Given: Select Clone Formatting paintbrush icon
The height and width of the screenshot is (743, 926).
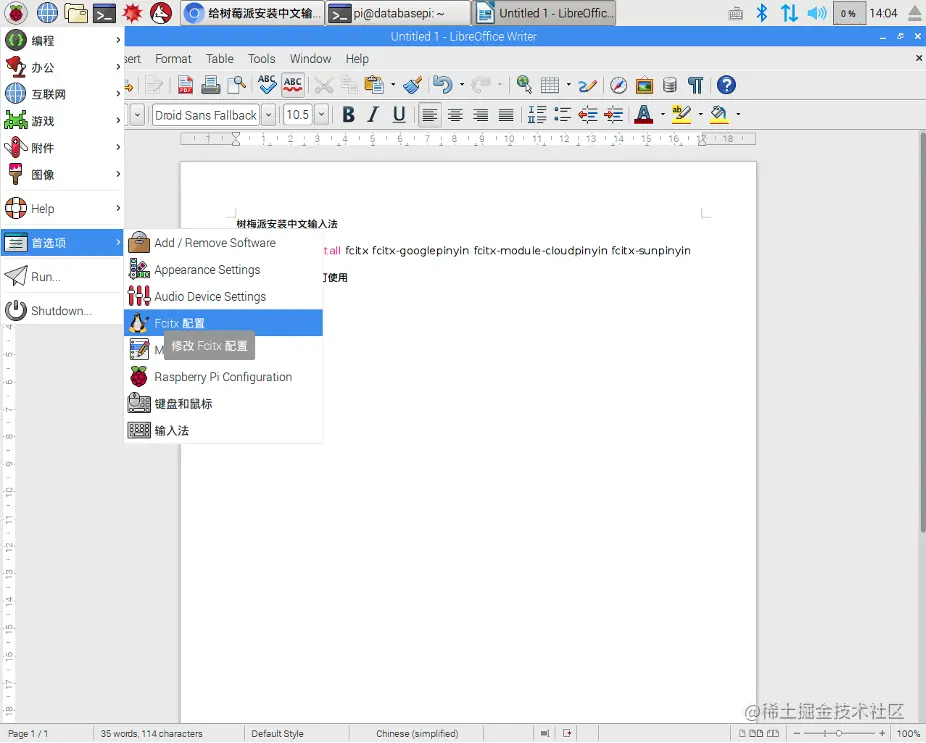Looking at the screenshot, I should pyautogui.click(x=413, y=85).
